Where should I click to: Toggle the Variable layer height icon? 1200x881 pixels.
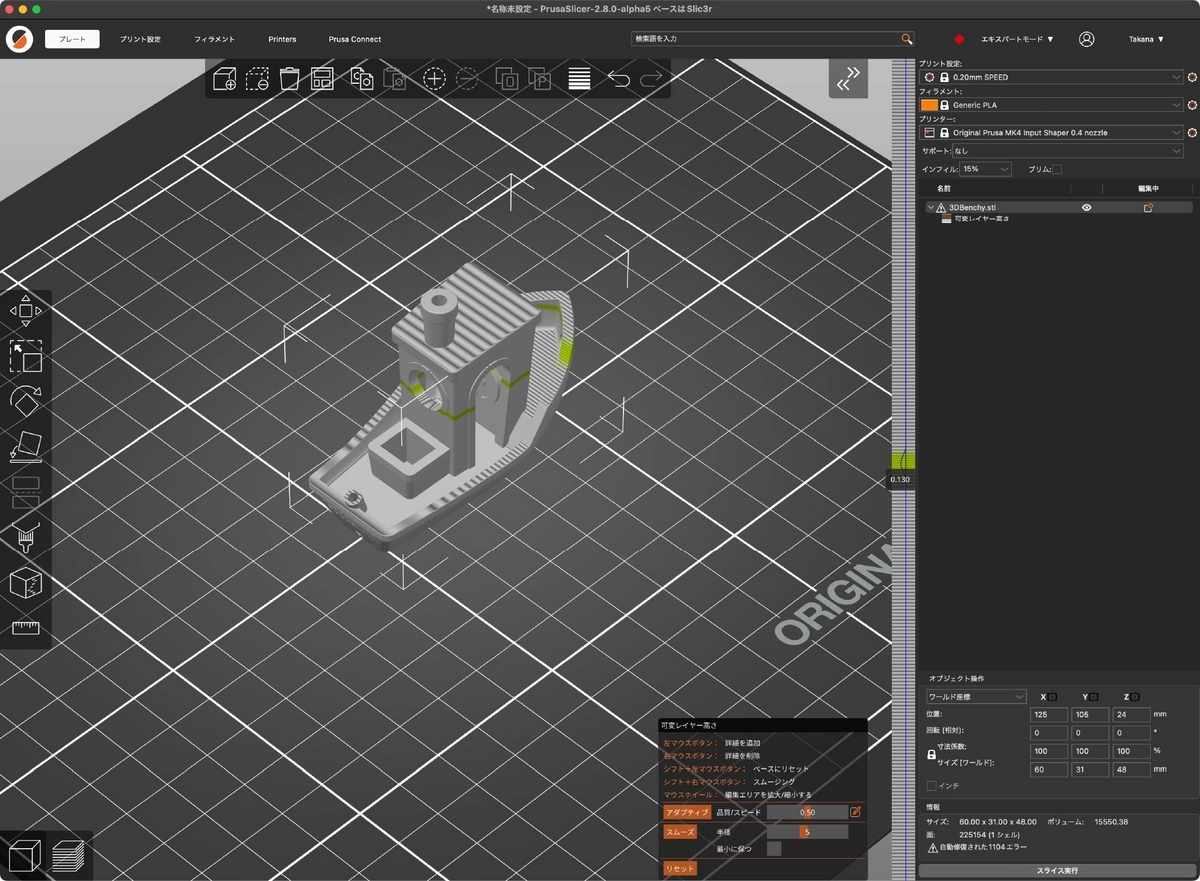pos(579,79)
